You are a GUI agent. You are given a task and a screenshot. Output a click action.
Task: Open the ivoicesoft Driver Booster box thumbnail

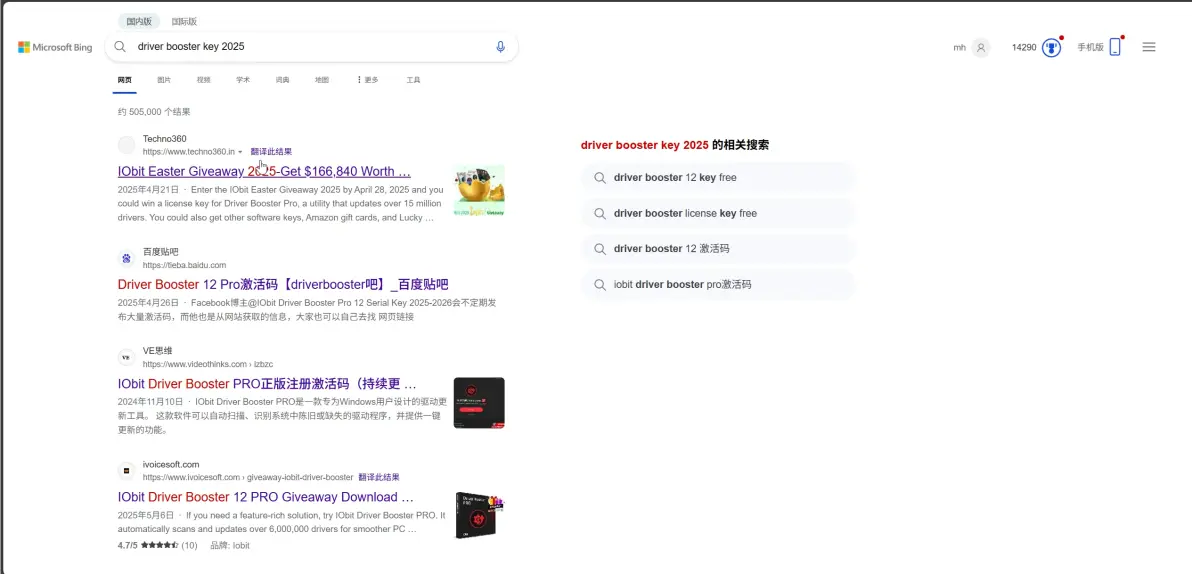(x=479, y=516)
